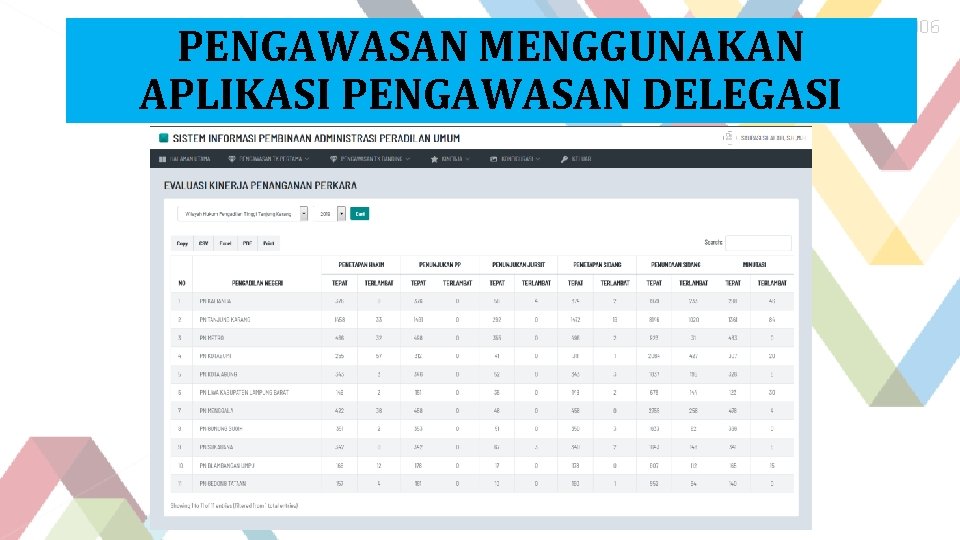The image size is (960, 540).
Task: Open the Wilayah Hukum Pengadilan Tinggi dropdown
Action: [242, 214]
